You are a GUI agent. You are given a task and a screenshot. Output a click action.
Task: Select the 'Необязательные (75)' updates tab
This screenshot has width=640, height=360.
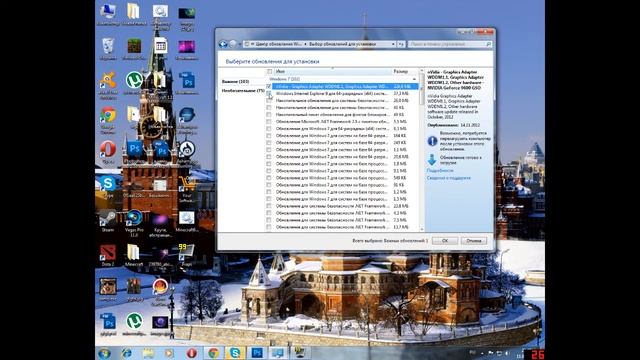(x=243, y=91)
